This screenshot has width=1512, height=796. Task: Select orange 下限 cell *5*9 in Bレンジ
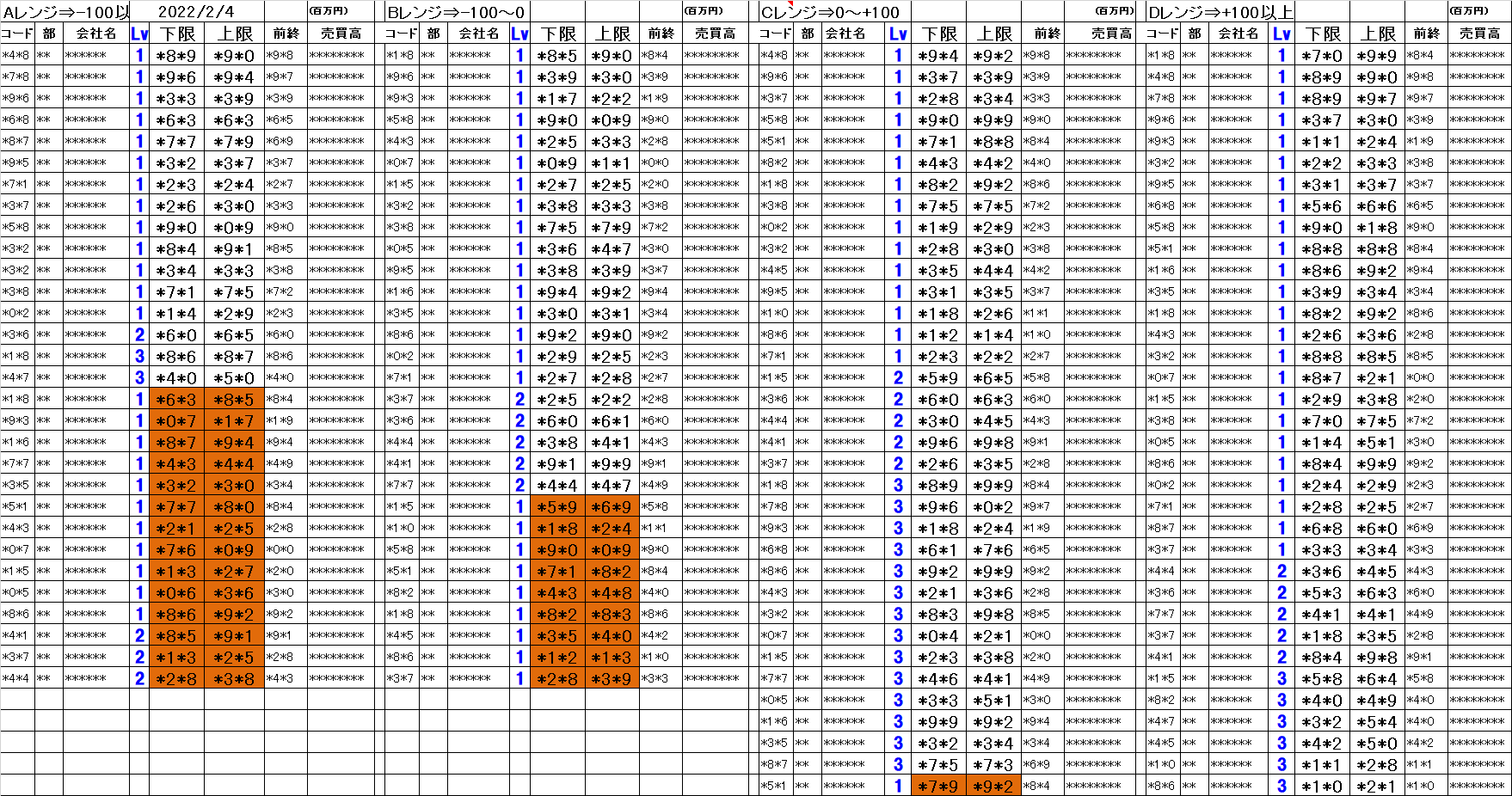557,506
